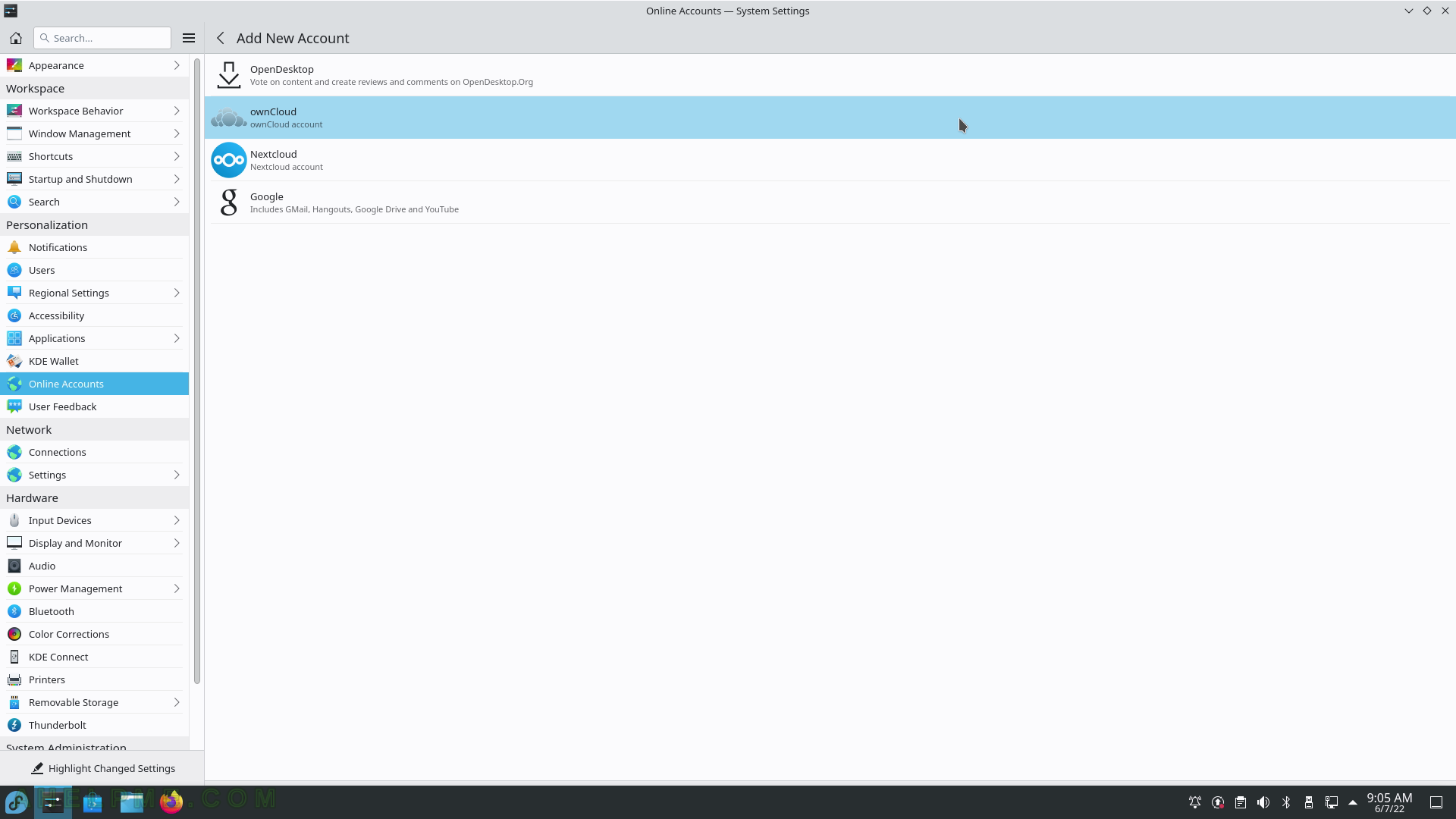Click the Printers icon in sidebar

(14, 679)
